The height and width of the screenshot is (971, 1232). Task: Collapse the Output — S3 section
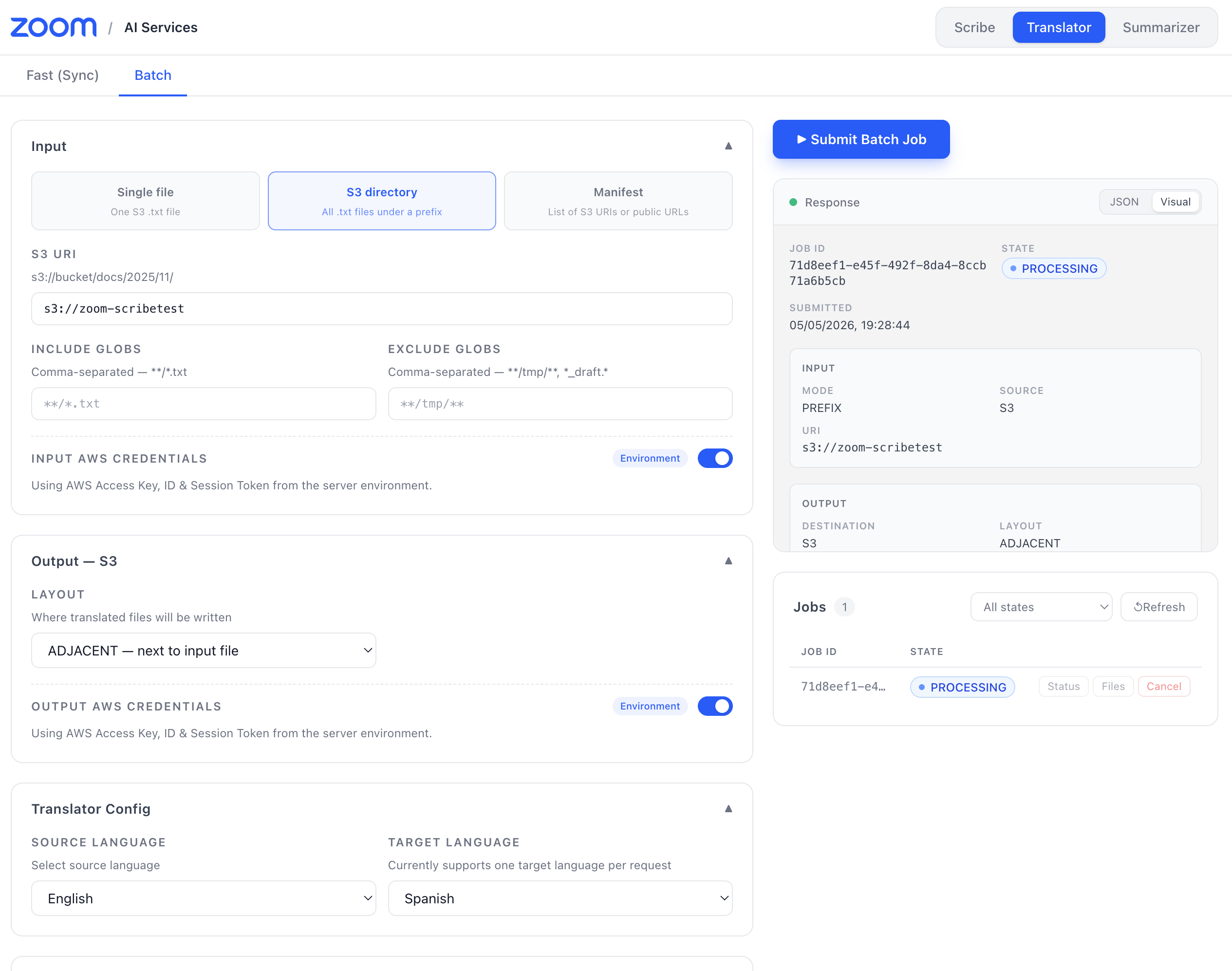tap(728, 561)
